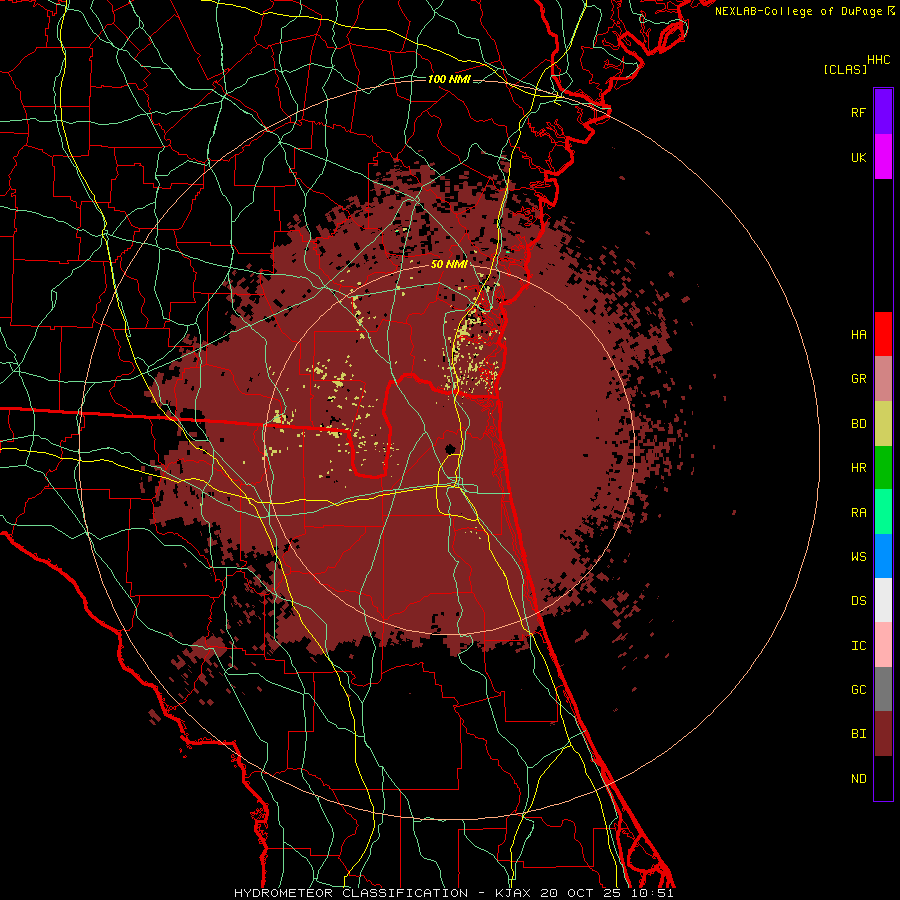Click the RA light-green legend swatch
This screenshot has height=900, width=900.
coord(883,512)
